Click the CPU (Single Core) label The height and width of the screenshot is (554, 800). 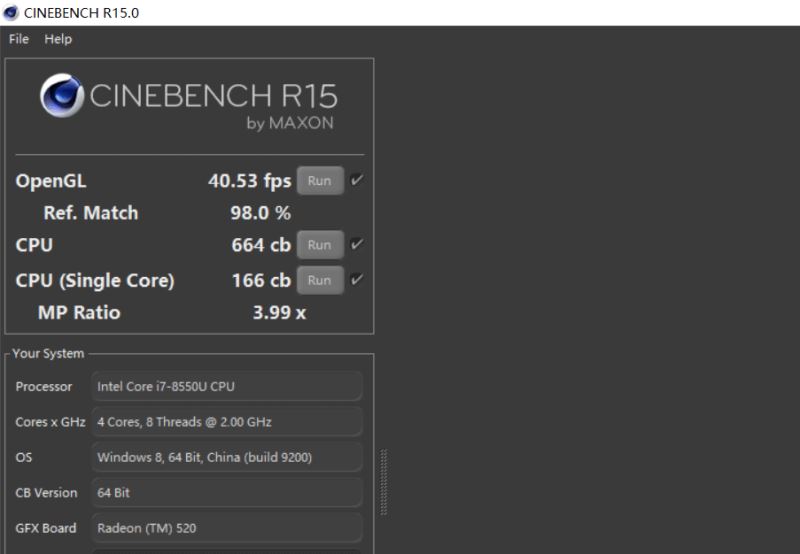point(95,280)
